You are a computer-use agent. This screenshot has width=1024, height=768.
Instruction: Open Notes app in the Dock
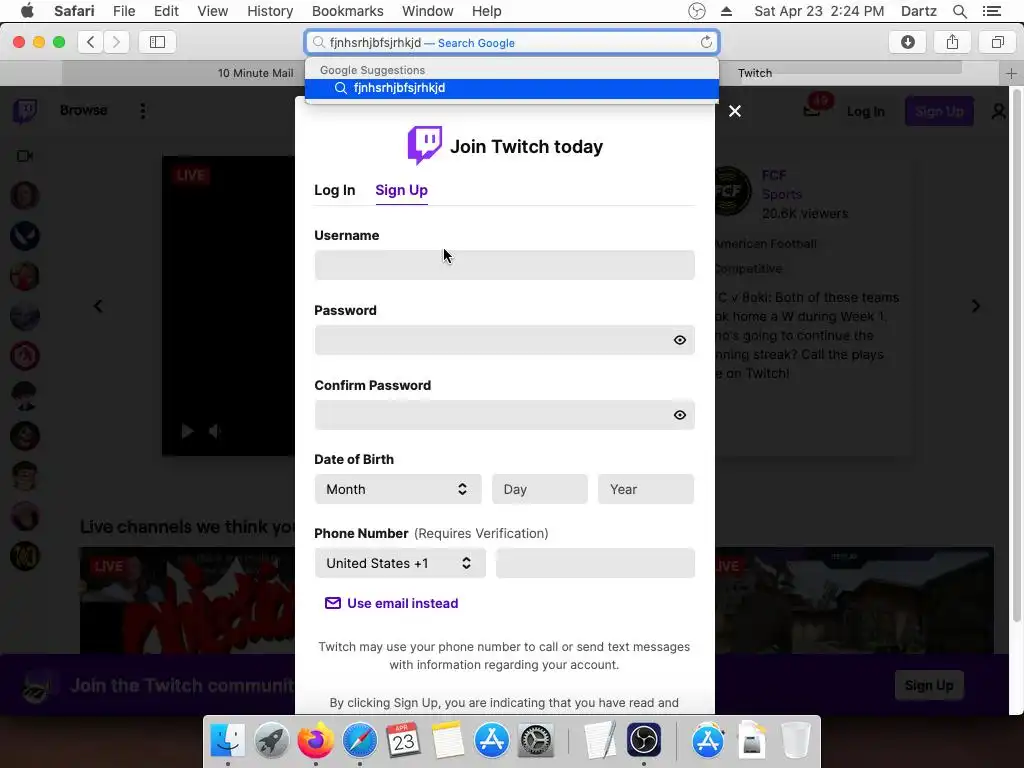click(x=447, y=741)
